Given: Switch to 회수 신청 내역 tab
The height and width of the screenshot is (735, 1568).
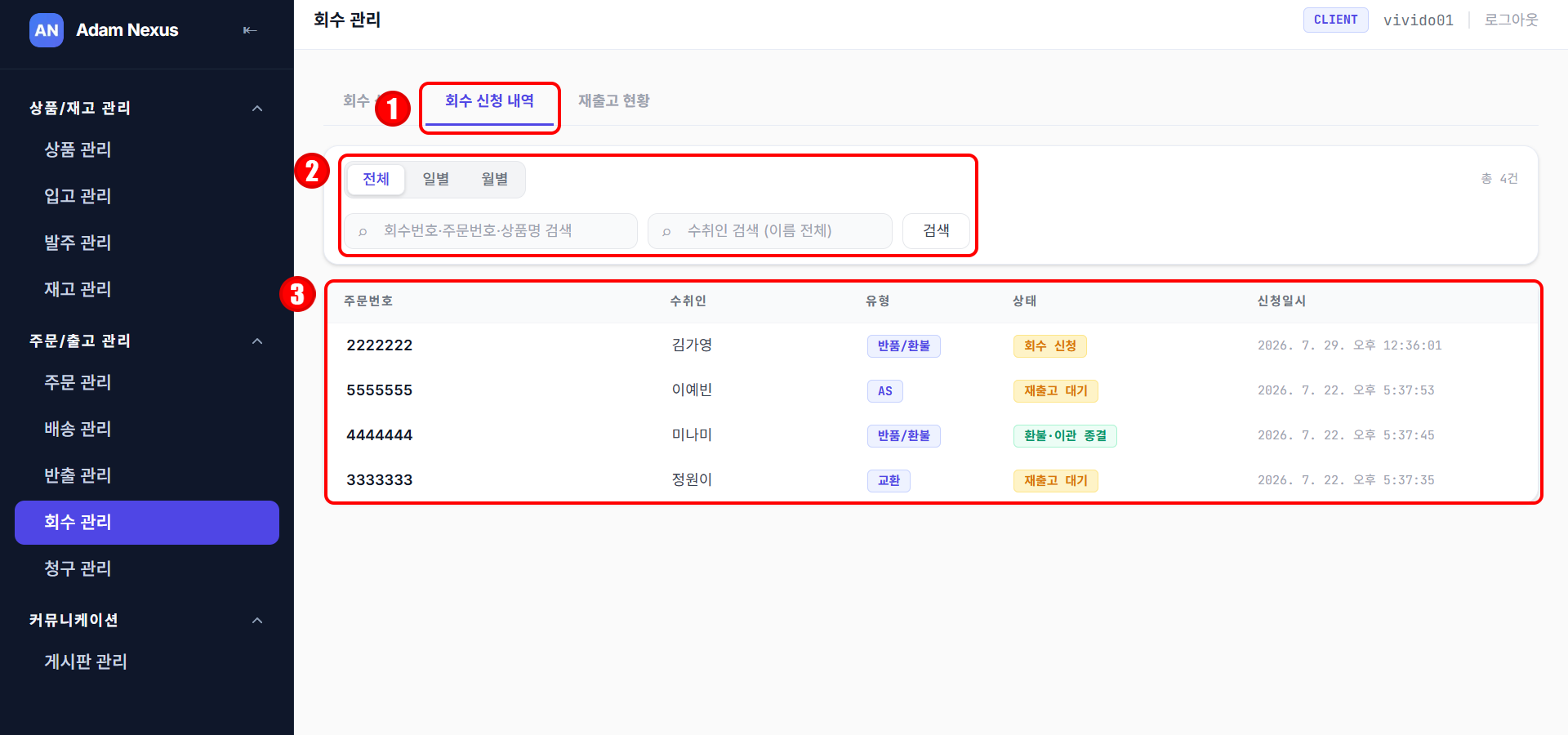Looking at the screenshot, I should [x=489, y=101].
